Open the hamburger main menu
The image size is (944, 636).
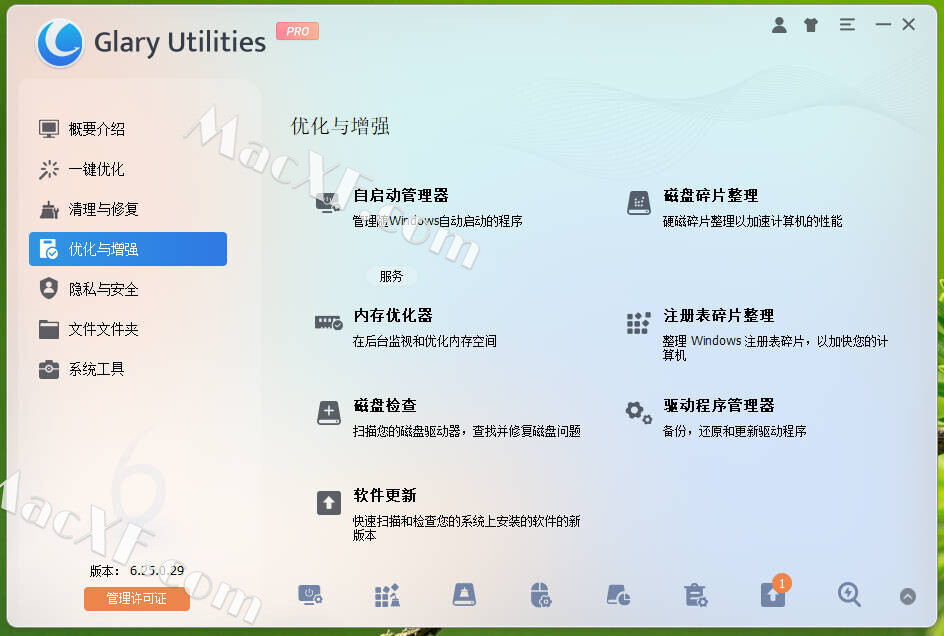tap(847, 25)
